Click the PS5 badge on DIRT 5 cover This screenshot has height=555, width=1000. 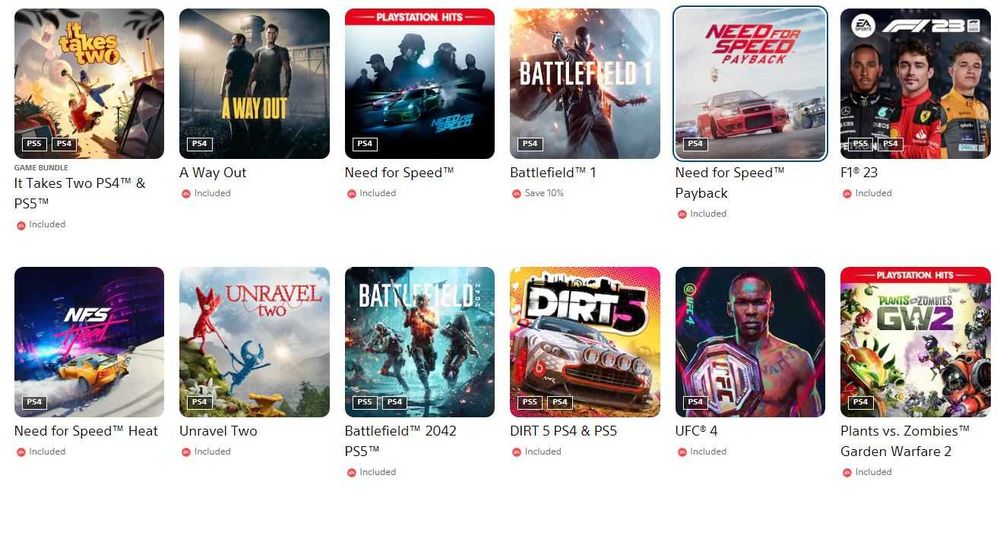pyautogui.click(x=530, y=402)
